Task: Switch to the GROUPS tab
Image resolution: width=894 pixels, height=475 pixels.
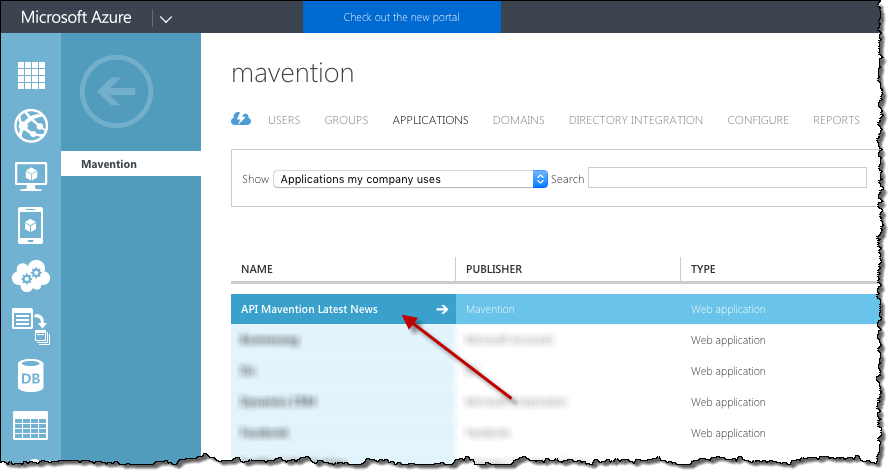Action: (x=346, y=120)
